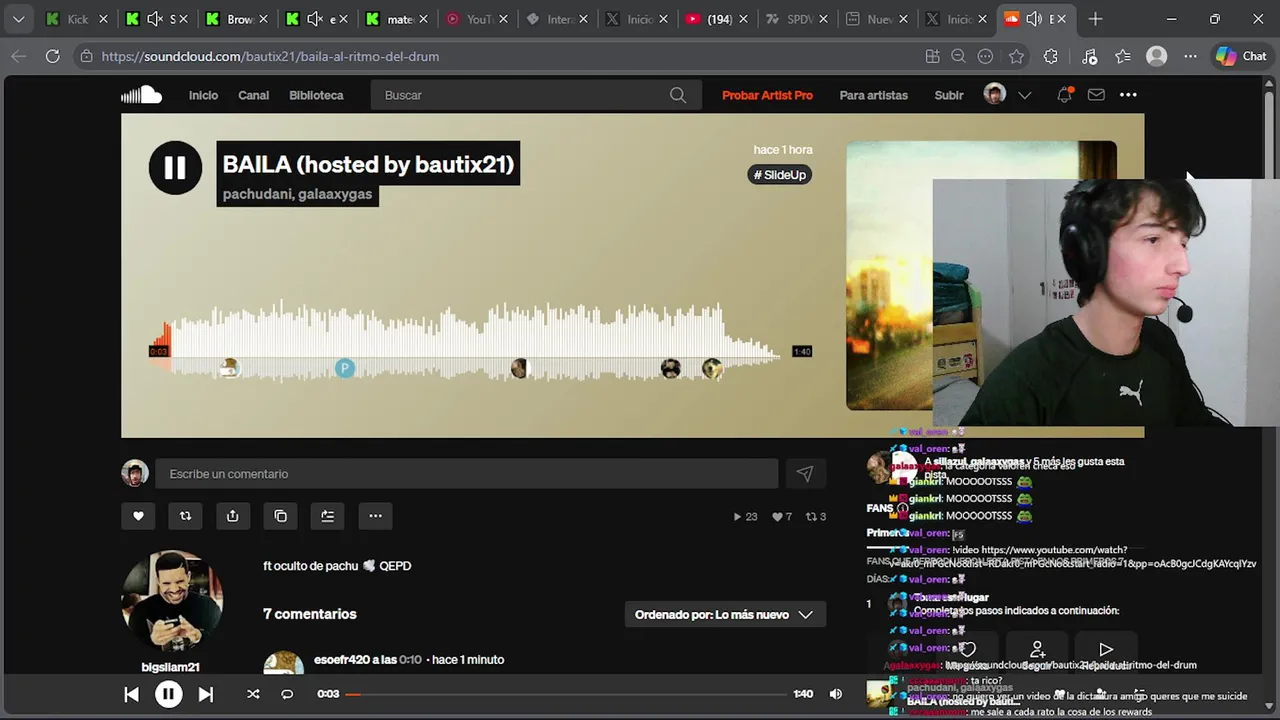The image size is (1280, 720).
Task: Open the bigsliam21 profile name
Action: click(170, 667)
